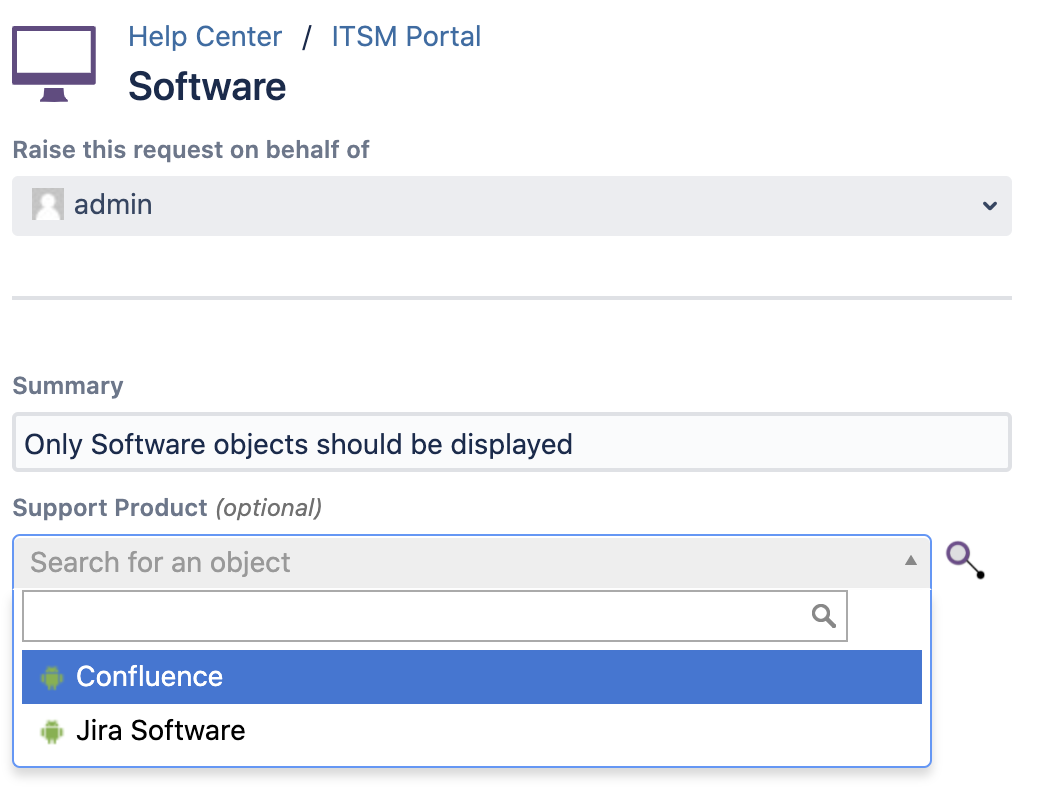This screenshot has height=788, width=1044.
Task: Click the purple monitor portal icon
Action: (54, 63)
